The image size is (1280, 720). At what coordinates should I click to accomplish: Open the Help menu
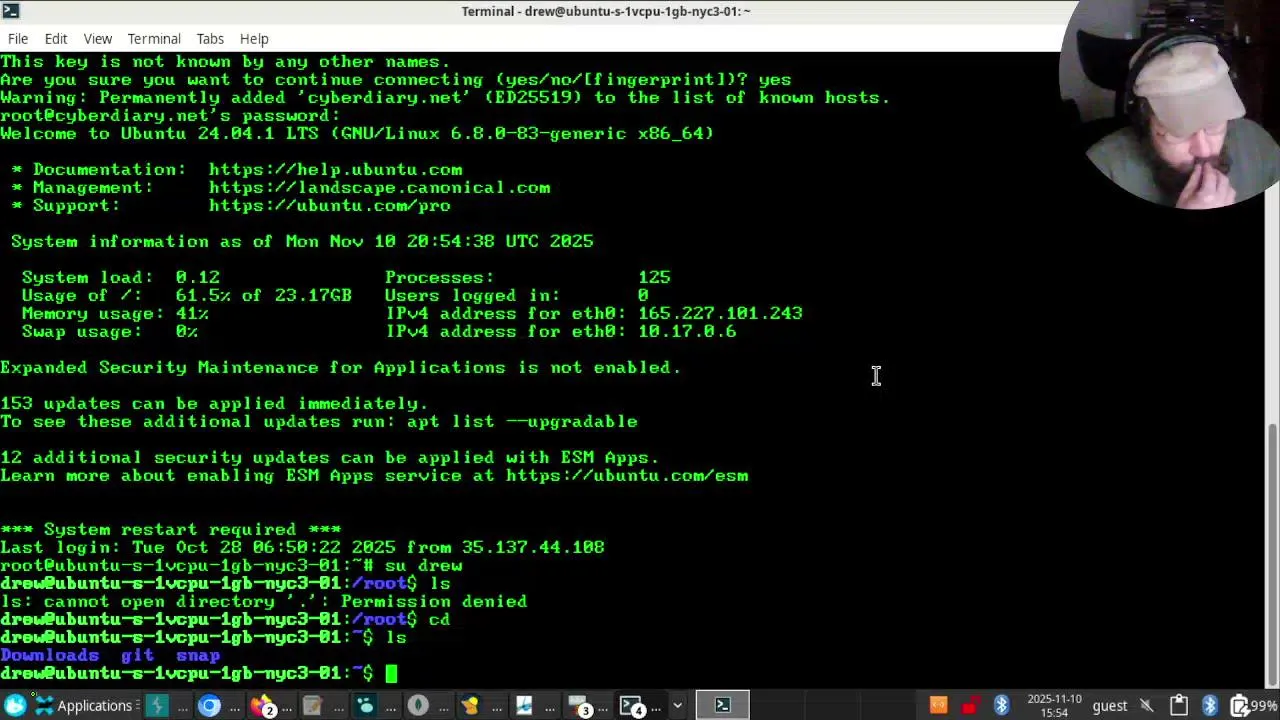pyautogui.click(x=254, y=38)
